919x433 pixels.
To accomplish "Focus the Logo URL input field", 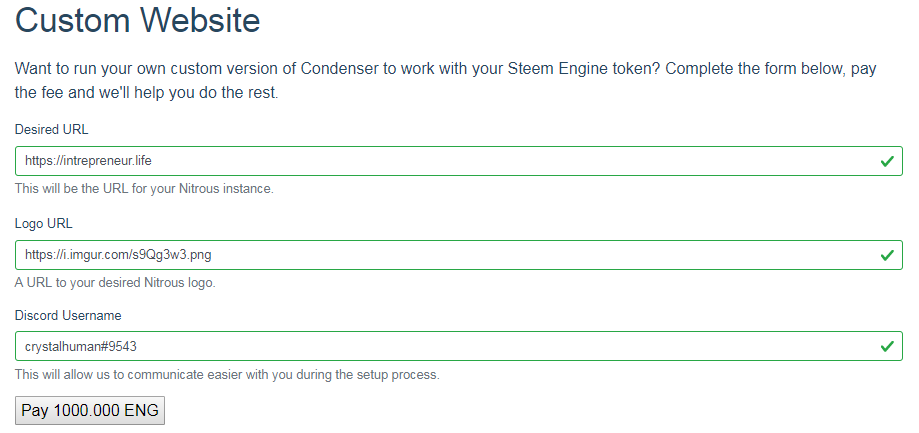I will click(x=500, y=255).
